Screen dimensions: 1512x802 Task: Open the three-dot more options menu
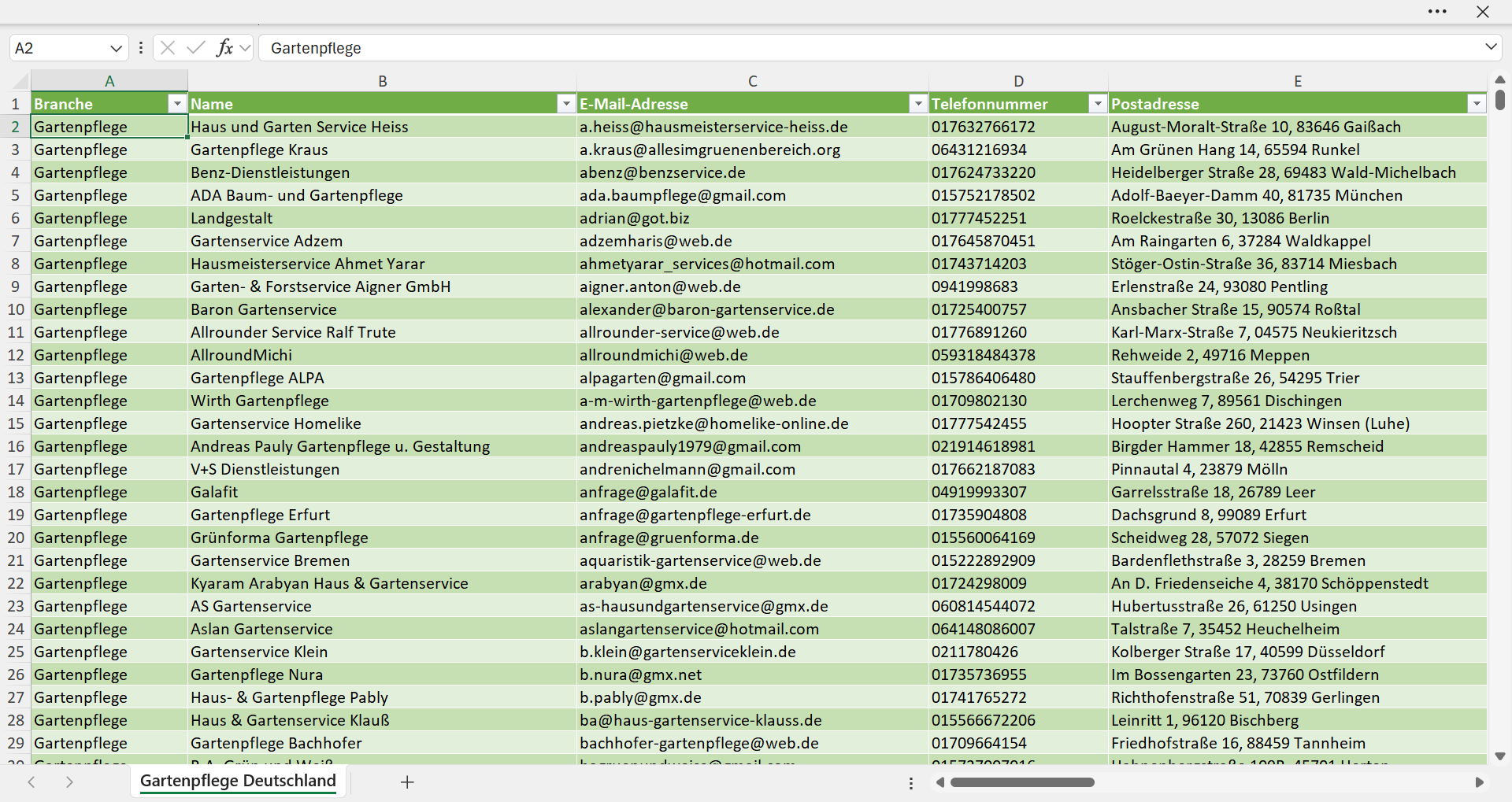tap(1437, 12)
